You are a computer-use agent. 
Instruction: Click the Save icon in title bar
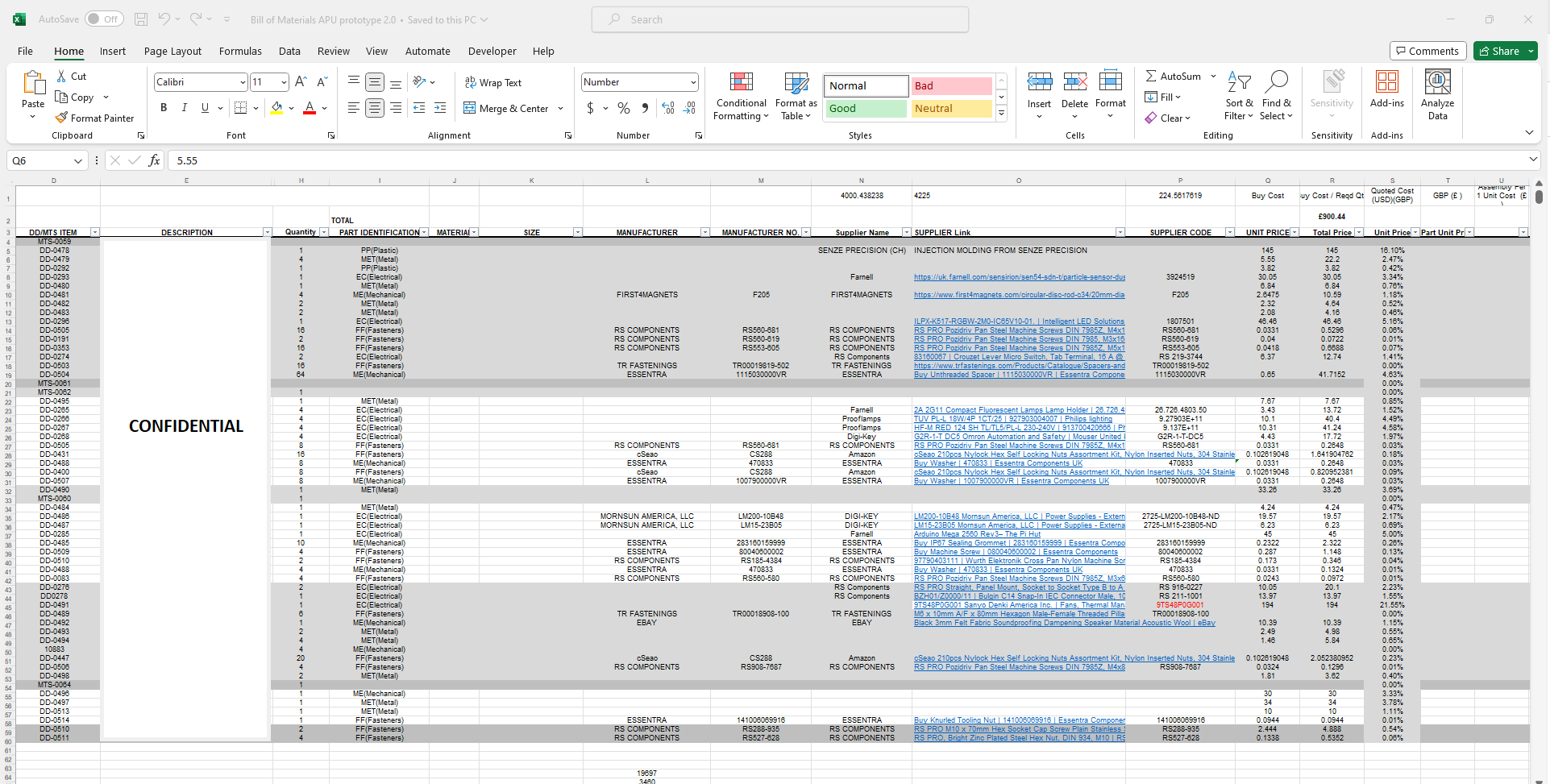click(x=141, y=19)
